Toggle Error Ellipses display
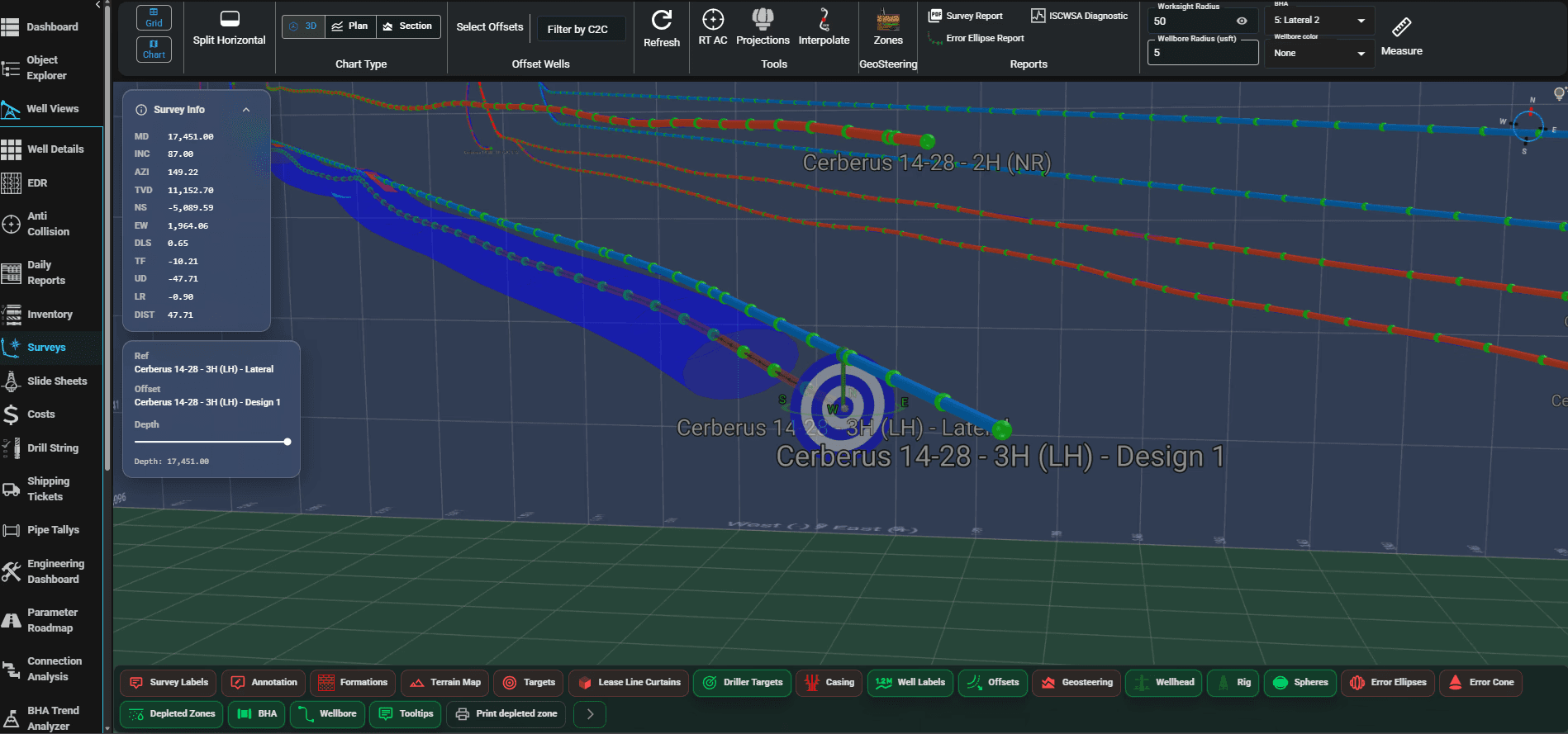The height and width of the screenshot is (734, 1568). pos(1388,683)
